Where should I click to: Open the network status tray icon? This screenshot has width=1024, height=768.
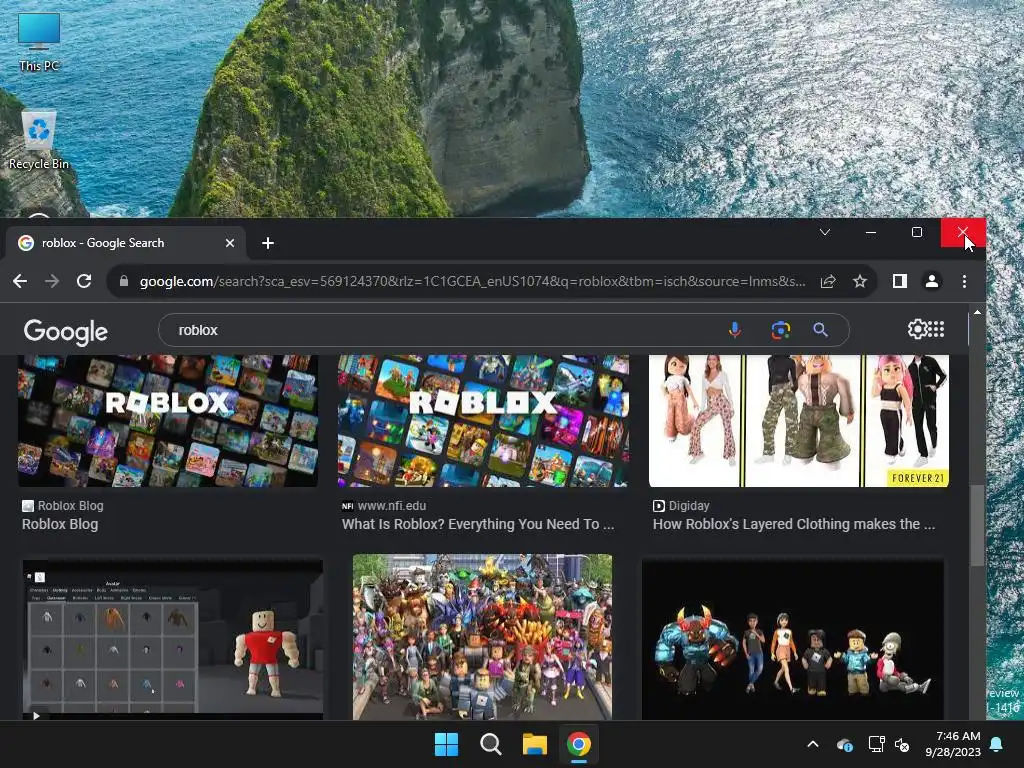pyautogui.click(x=876, y=744)
